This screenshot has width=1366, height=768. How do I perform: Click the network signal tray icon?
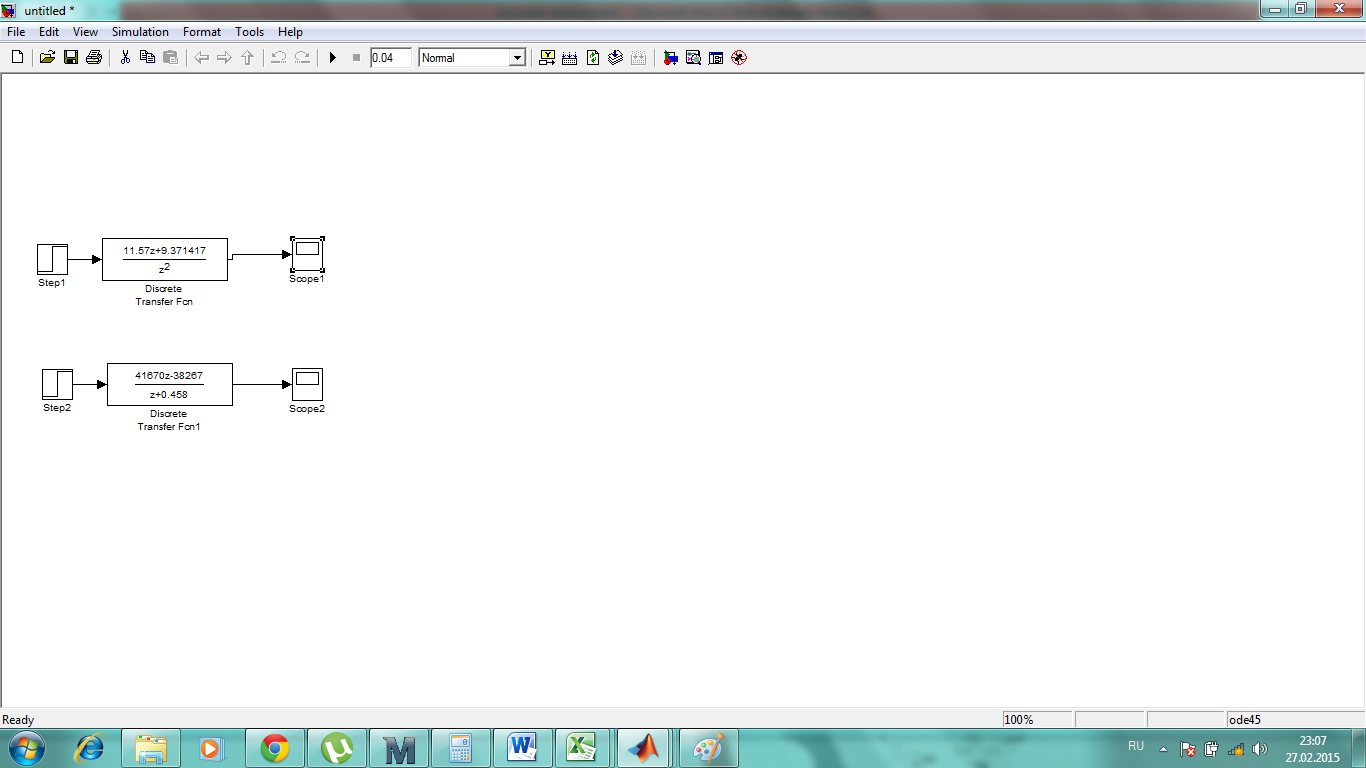(1236, 748)
